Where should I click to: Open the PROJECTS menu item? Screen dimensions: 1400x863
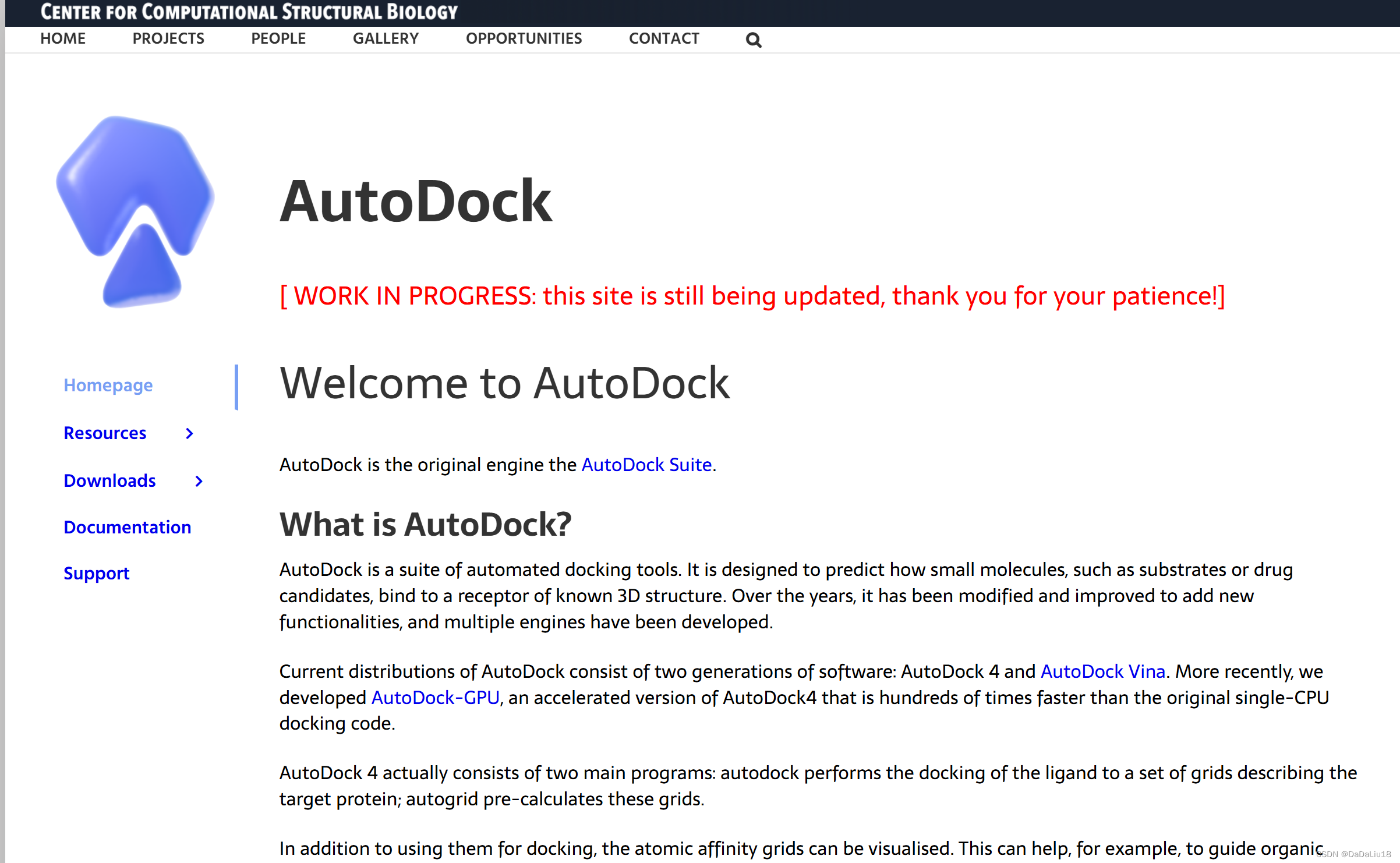click(x=168, y=38)
